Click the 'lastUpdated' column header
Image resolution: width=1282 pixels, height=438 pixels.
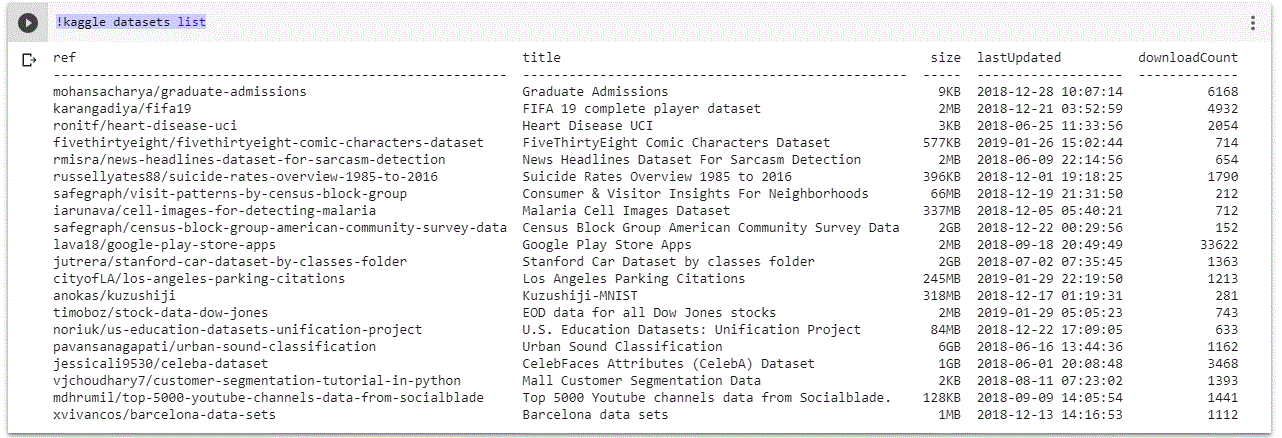point(1019,58)
